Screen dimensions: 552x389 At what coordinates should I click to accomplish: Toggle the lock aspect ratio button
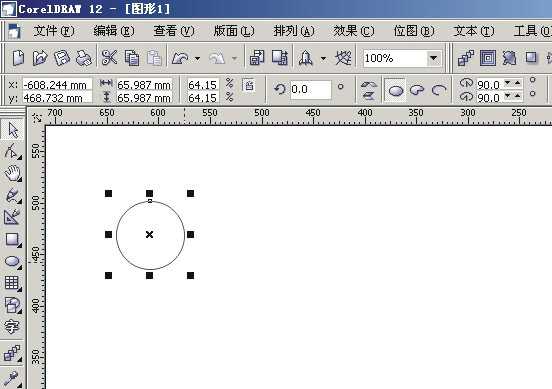pos(249,85)
